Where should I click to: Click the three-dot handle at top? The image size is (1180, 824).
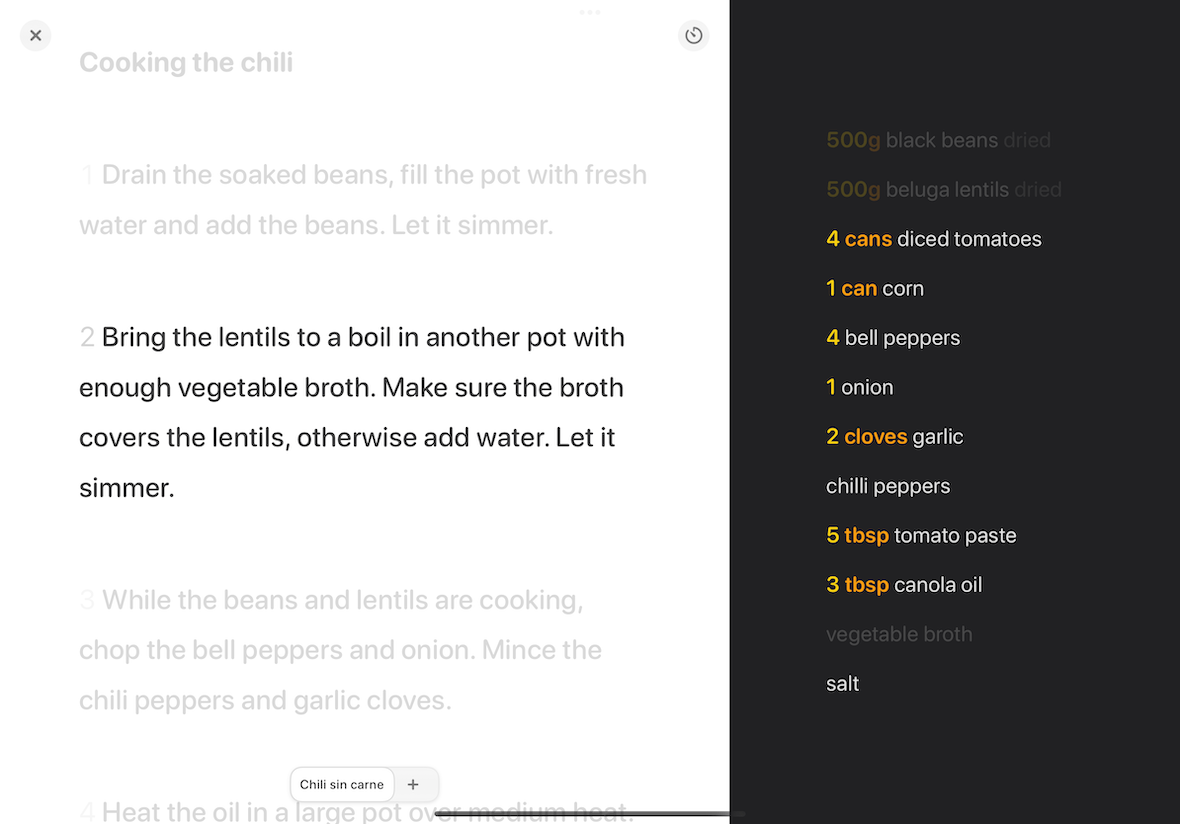[590, 13]
